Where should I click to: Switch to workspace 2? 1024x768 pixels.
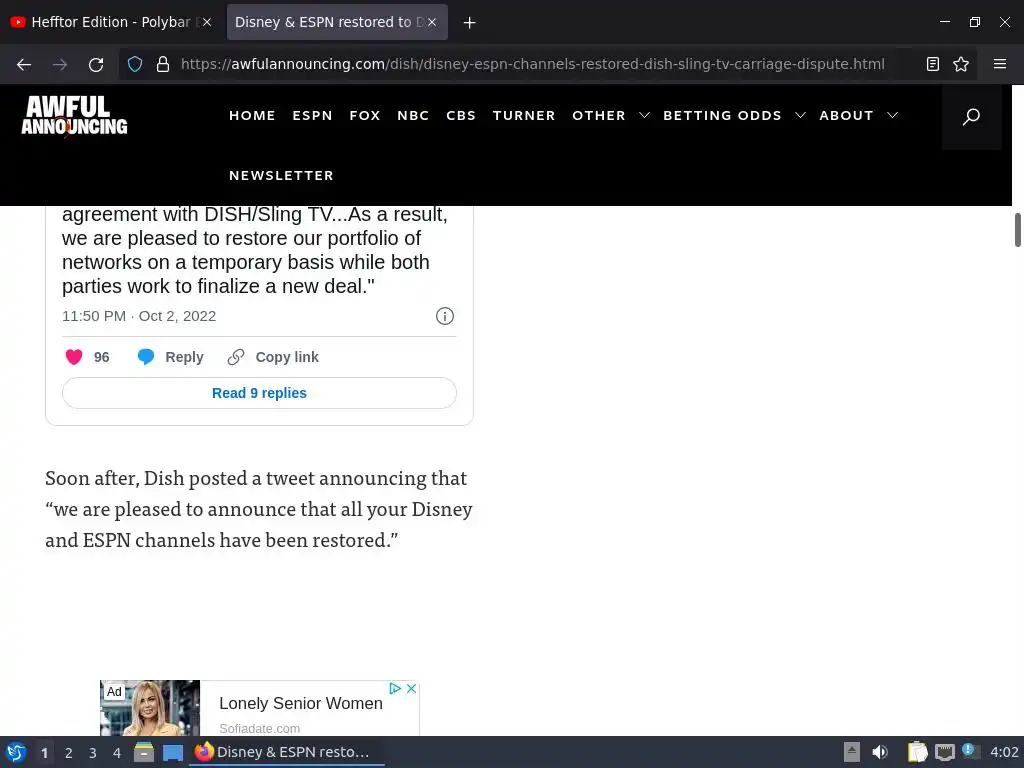69,753
